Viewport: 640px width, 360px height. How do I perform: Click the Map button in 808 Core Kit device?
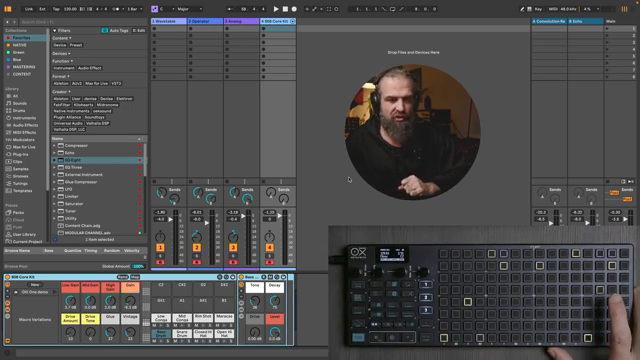[135, 277]
